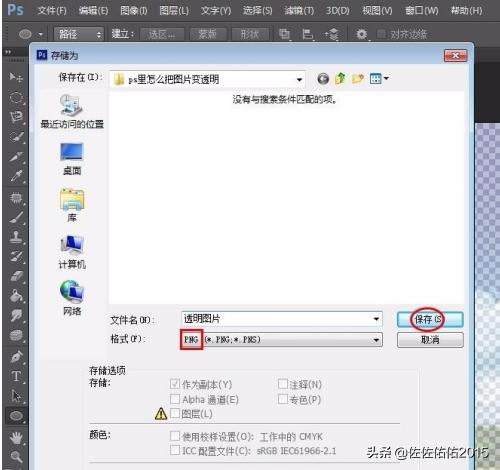Screen dimensions: 500x470
Task: Expand the 保存在 folder dropdown
Action: click(x=299, y=80)
